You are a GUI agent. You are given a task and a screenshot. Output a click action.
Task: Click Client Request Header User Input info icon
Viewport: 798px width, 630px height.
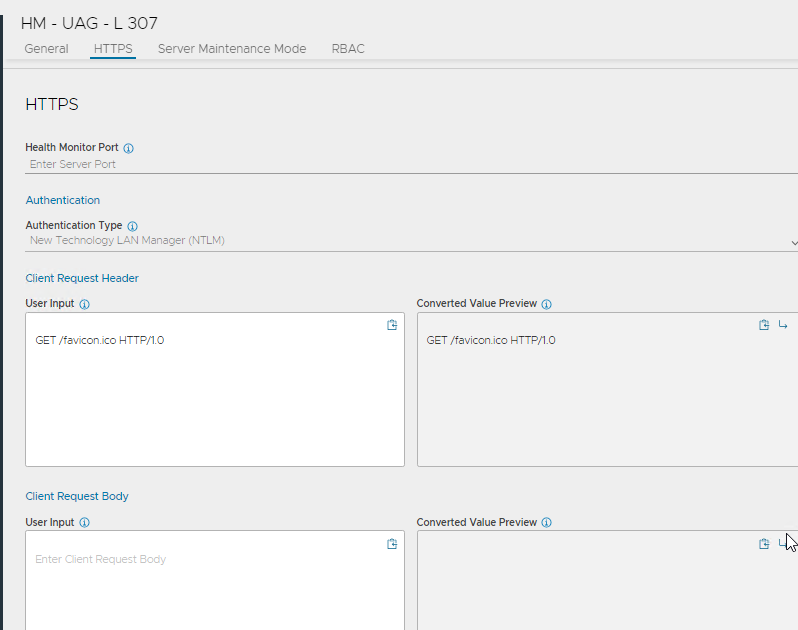pyautogui.click(x=84, y=304)
